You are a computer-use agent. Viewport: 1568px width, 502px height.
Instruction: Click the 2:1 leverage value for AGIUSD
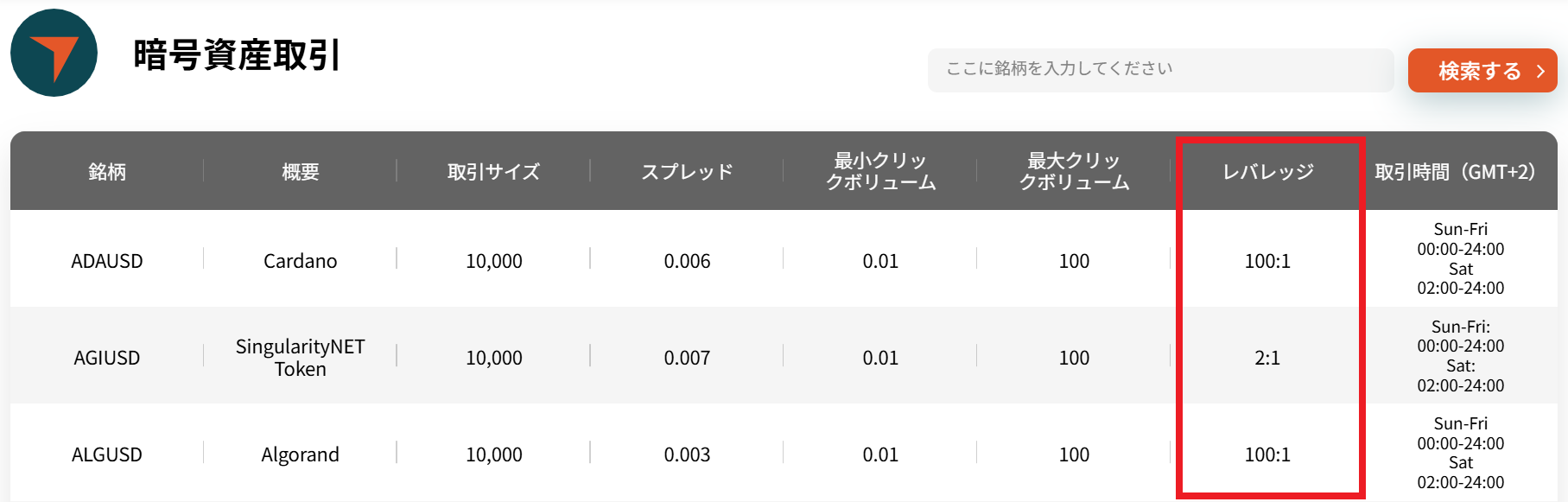pos(1267,358)
